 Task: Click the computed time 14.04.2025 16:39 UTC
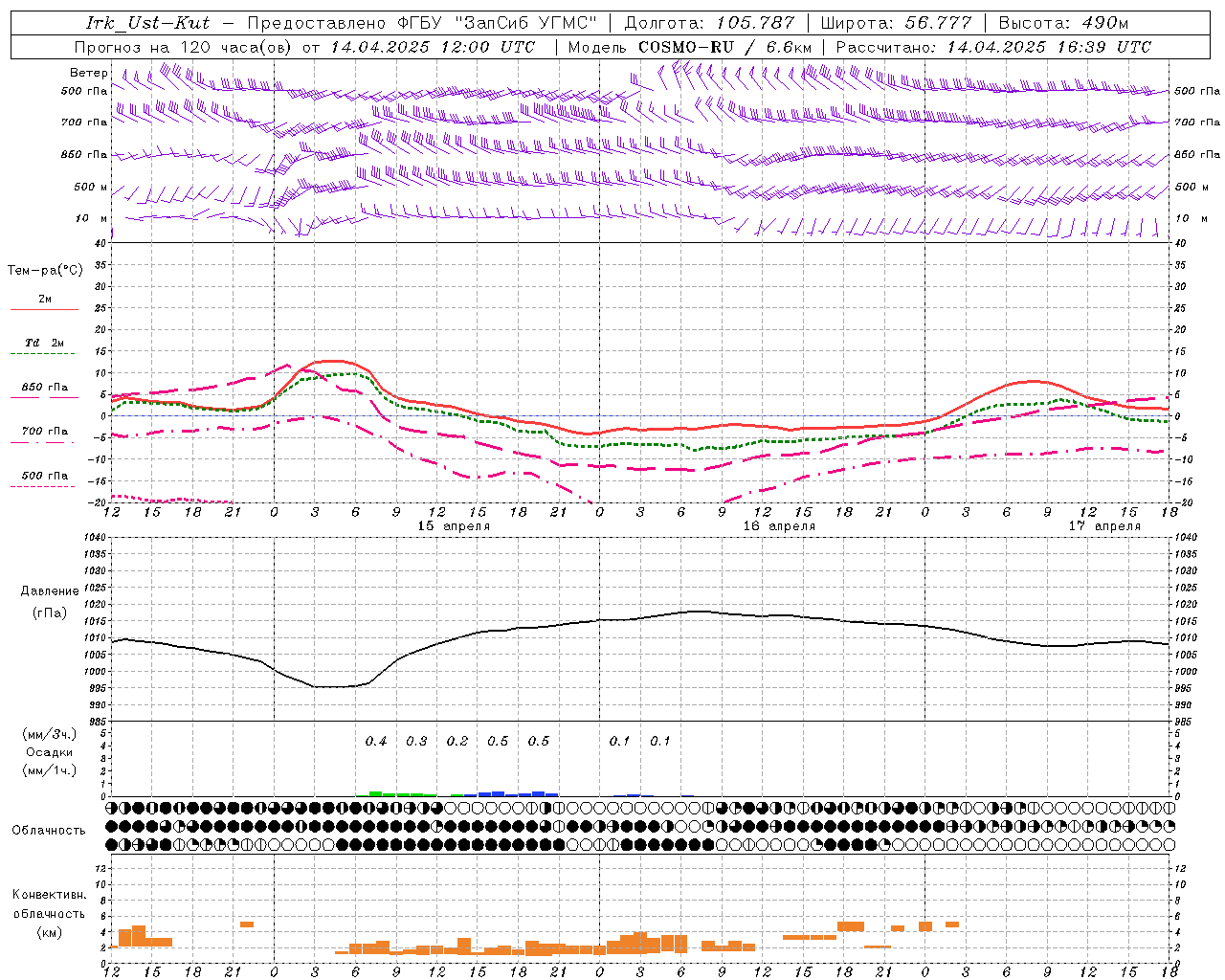pos(1049,47)
